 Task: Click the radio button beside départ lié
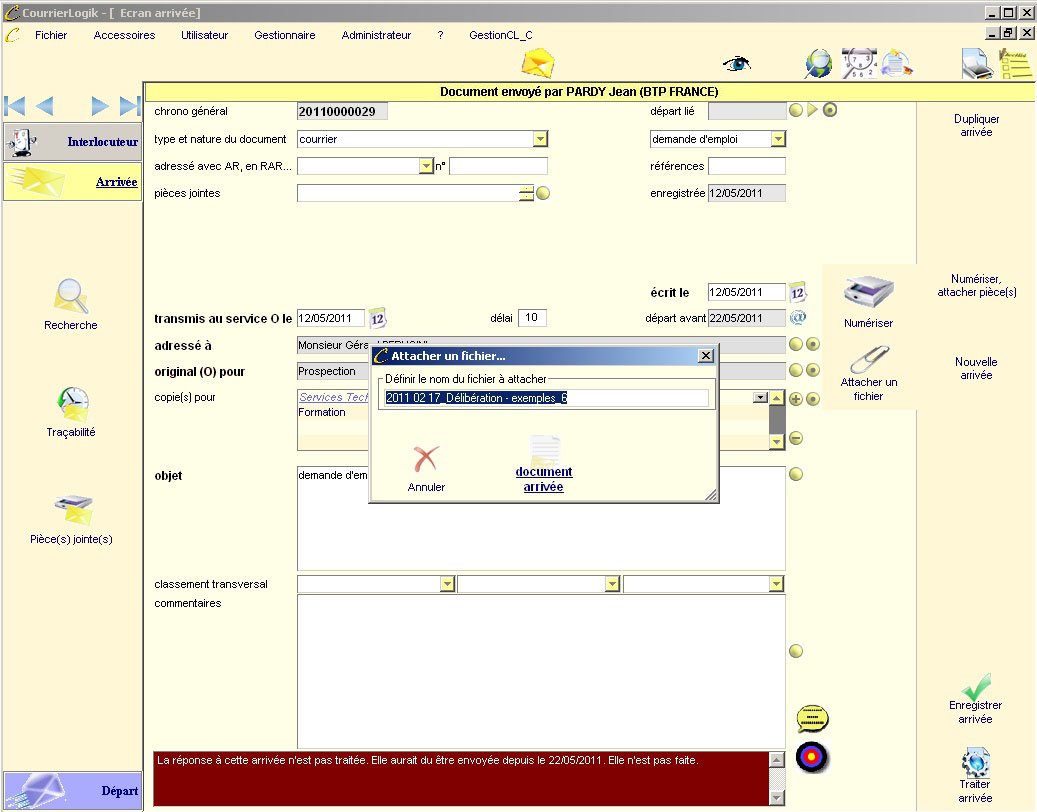pyautogui.click(x=830, y=110)
